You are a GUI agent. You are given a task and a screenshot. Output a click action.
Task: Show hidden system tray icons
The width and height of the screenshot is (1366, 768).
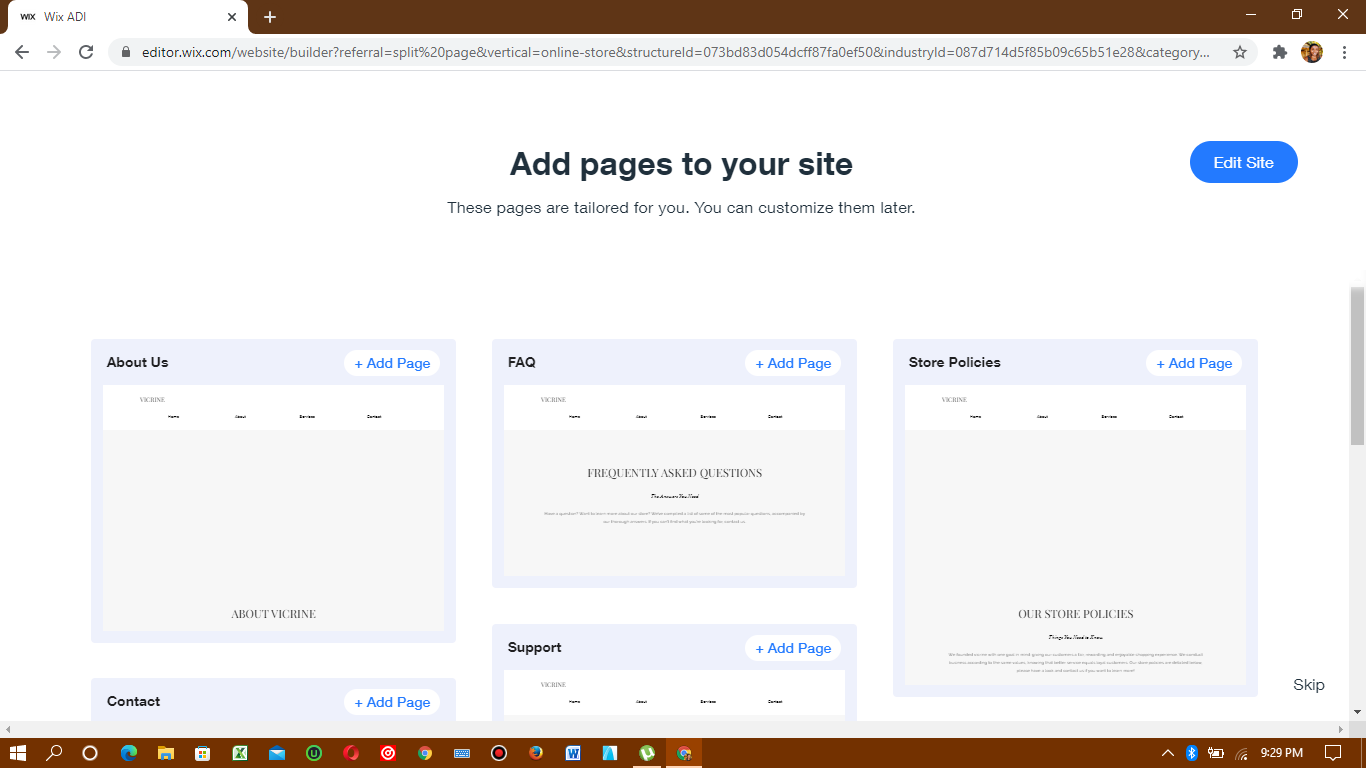1167,753
